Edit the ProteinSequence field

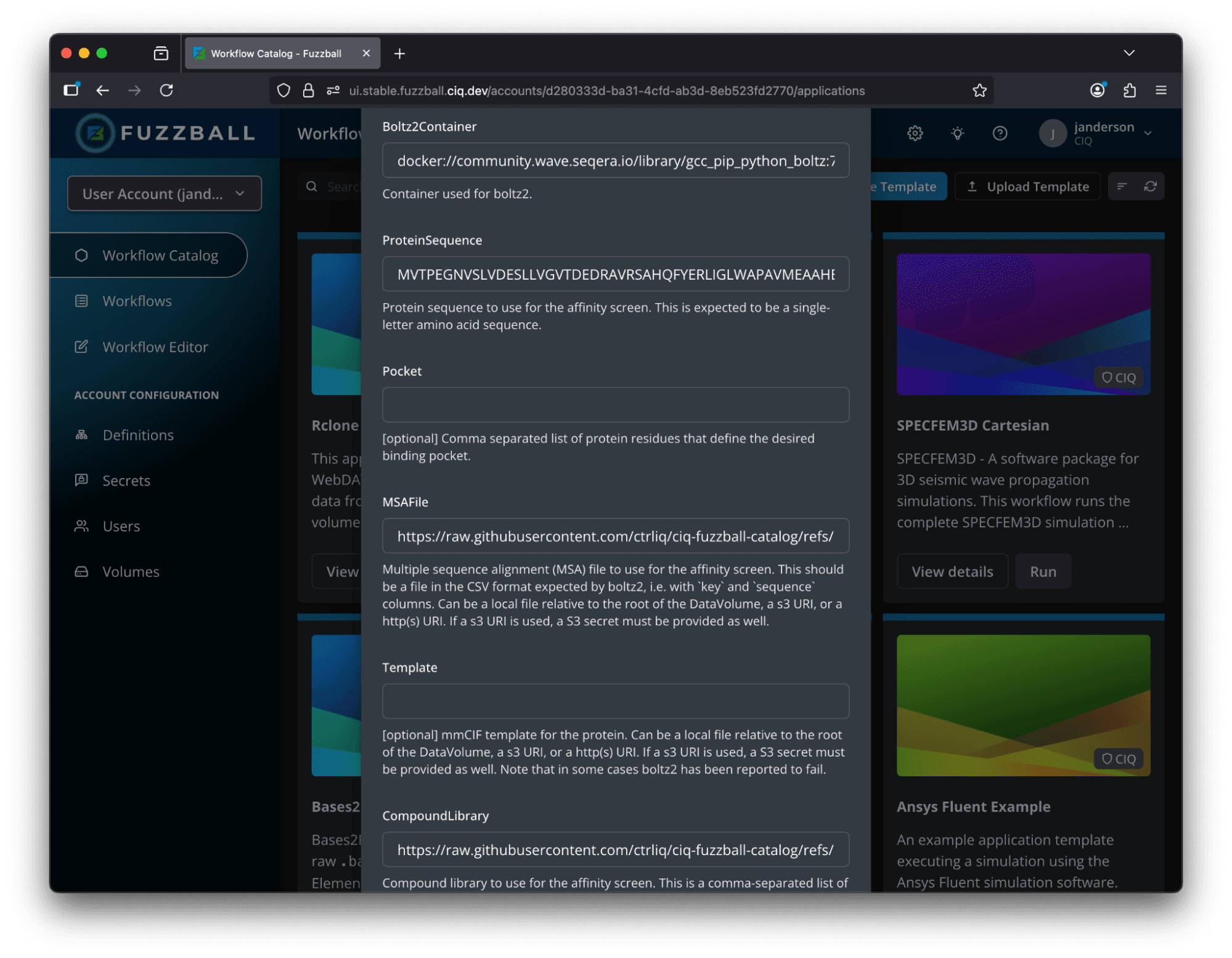(x=616, y=274)
